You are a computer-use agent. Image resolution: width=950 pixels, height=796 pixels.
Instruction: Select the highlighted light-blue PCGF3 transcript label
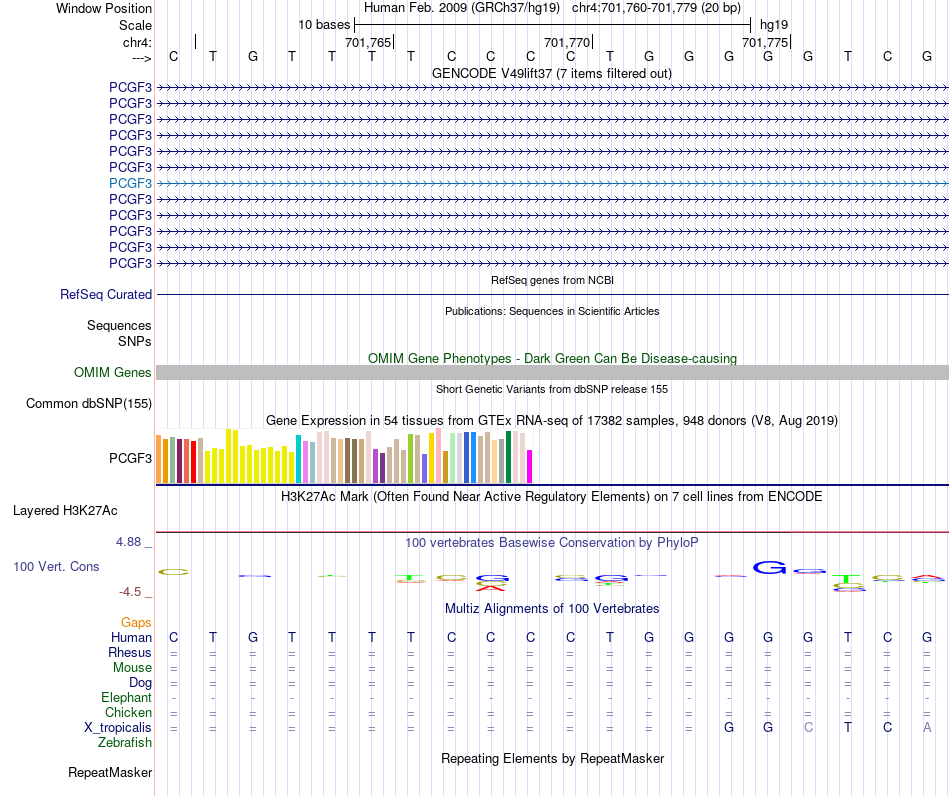(x=130, y=183)
